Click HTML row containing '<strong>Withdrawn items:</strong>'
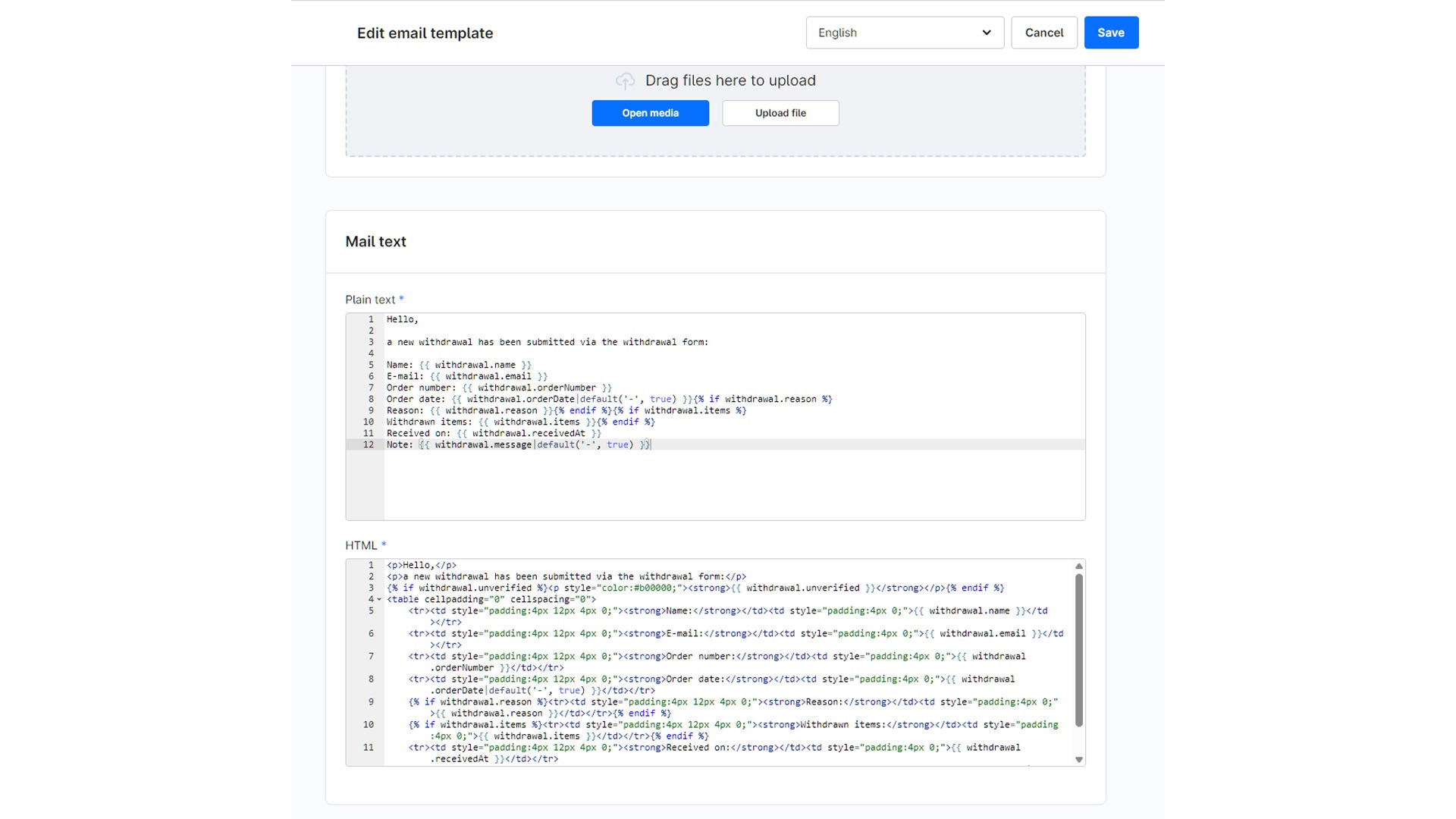Image resolution: width=1456 pixels, height=819 pixels. [733, 730]
